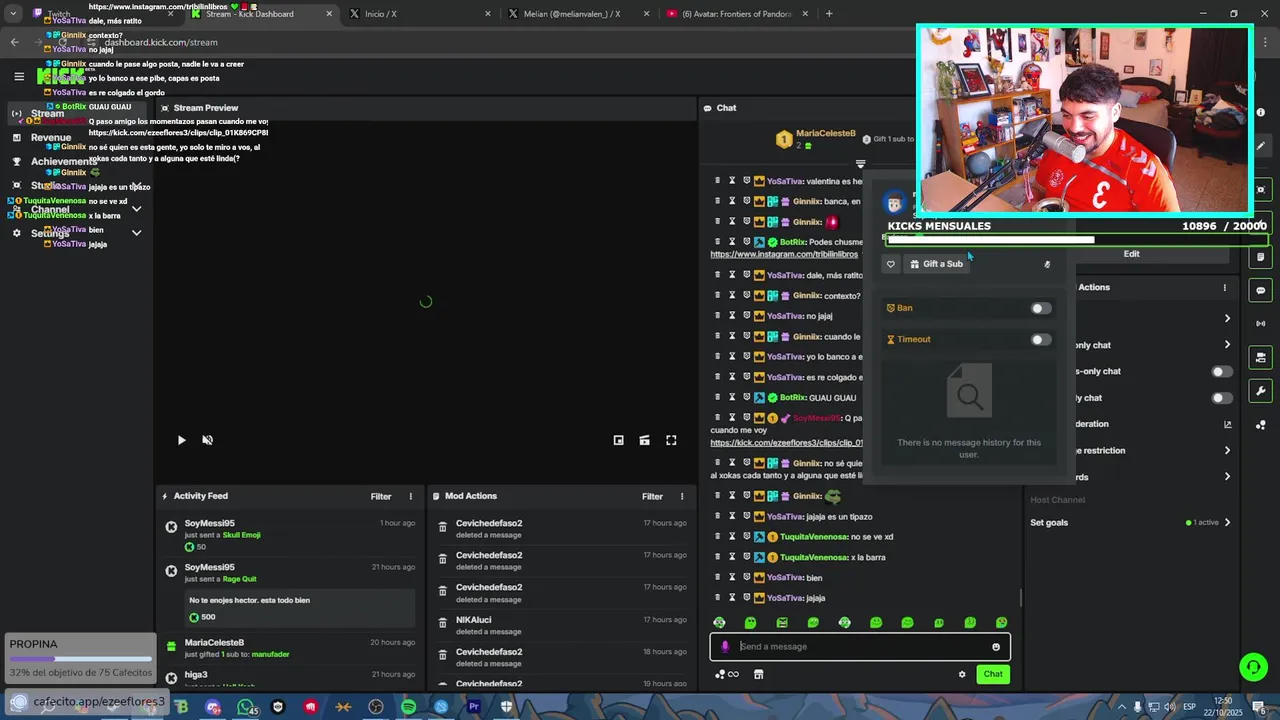Toggle the subscribers-only chat switch
Screen dimensions: 1280x720
click(1221, 371)
